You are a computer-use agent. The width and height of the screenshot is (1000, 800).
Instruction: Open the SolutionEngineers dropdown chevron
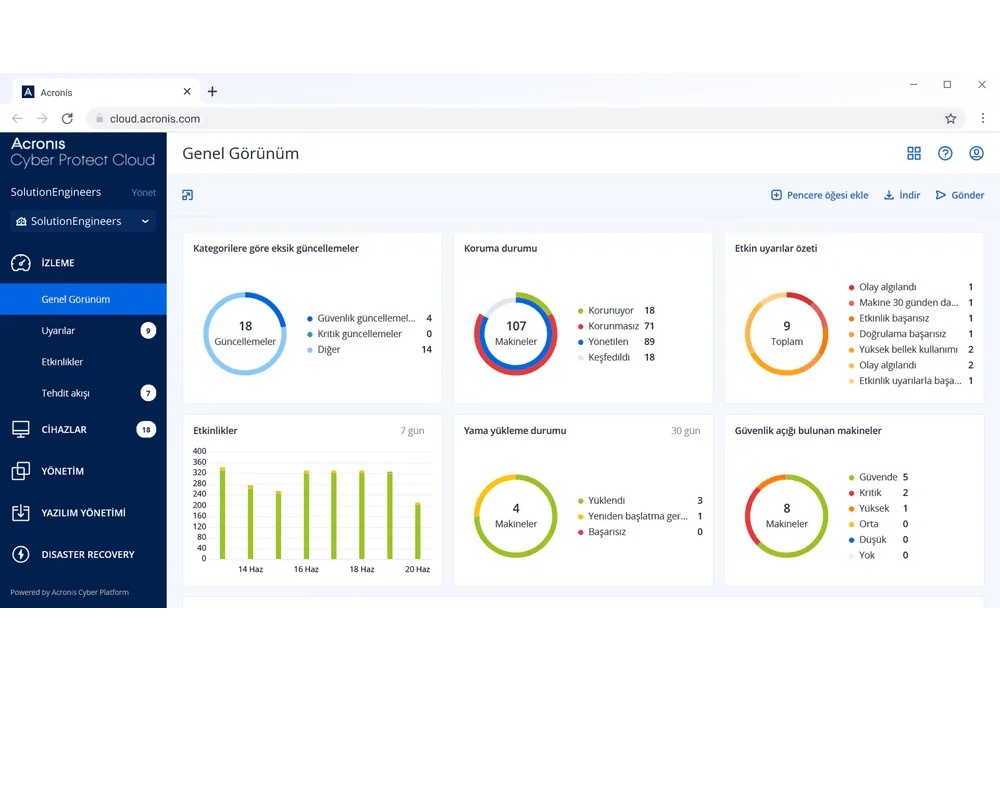(x=145, y=221)
